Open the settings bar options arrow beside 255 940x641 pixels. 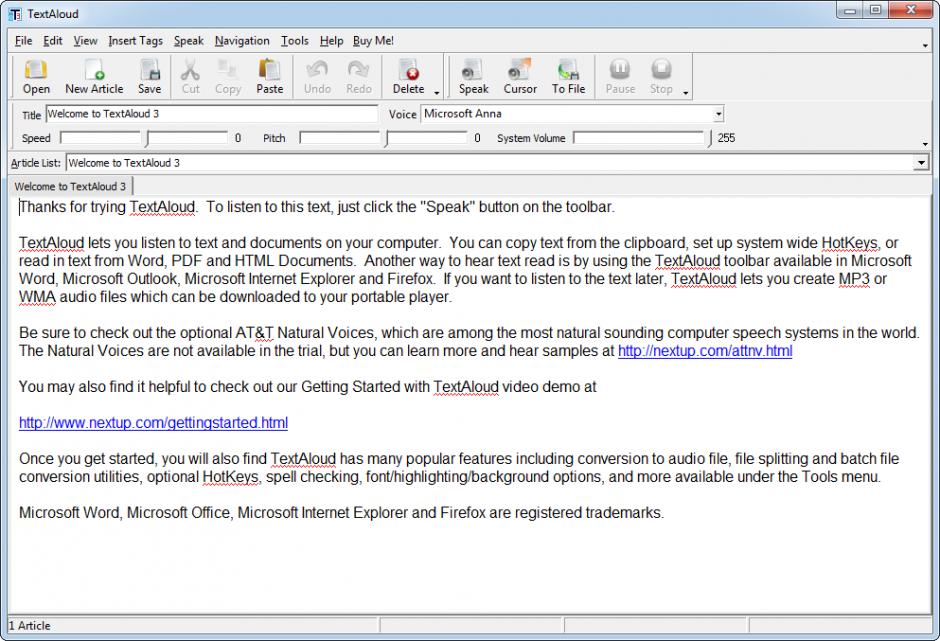click(925, 144)
